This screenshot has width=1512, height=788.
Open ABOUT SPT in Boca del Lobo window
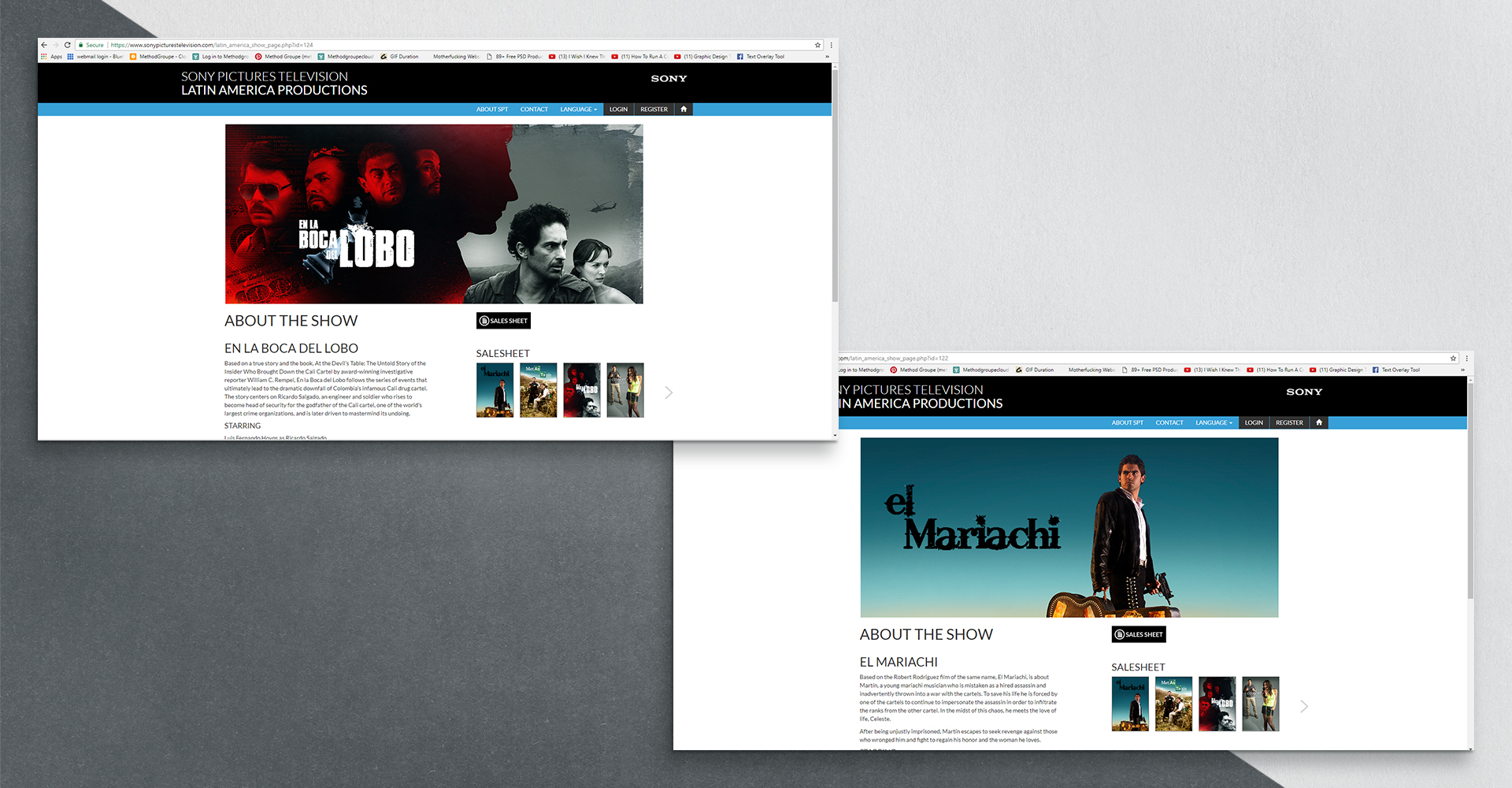492,110
